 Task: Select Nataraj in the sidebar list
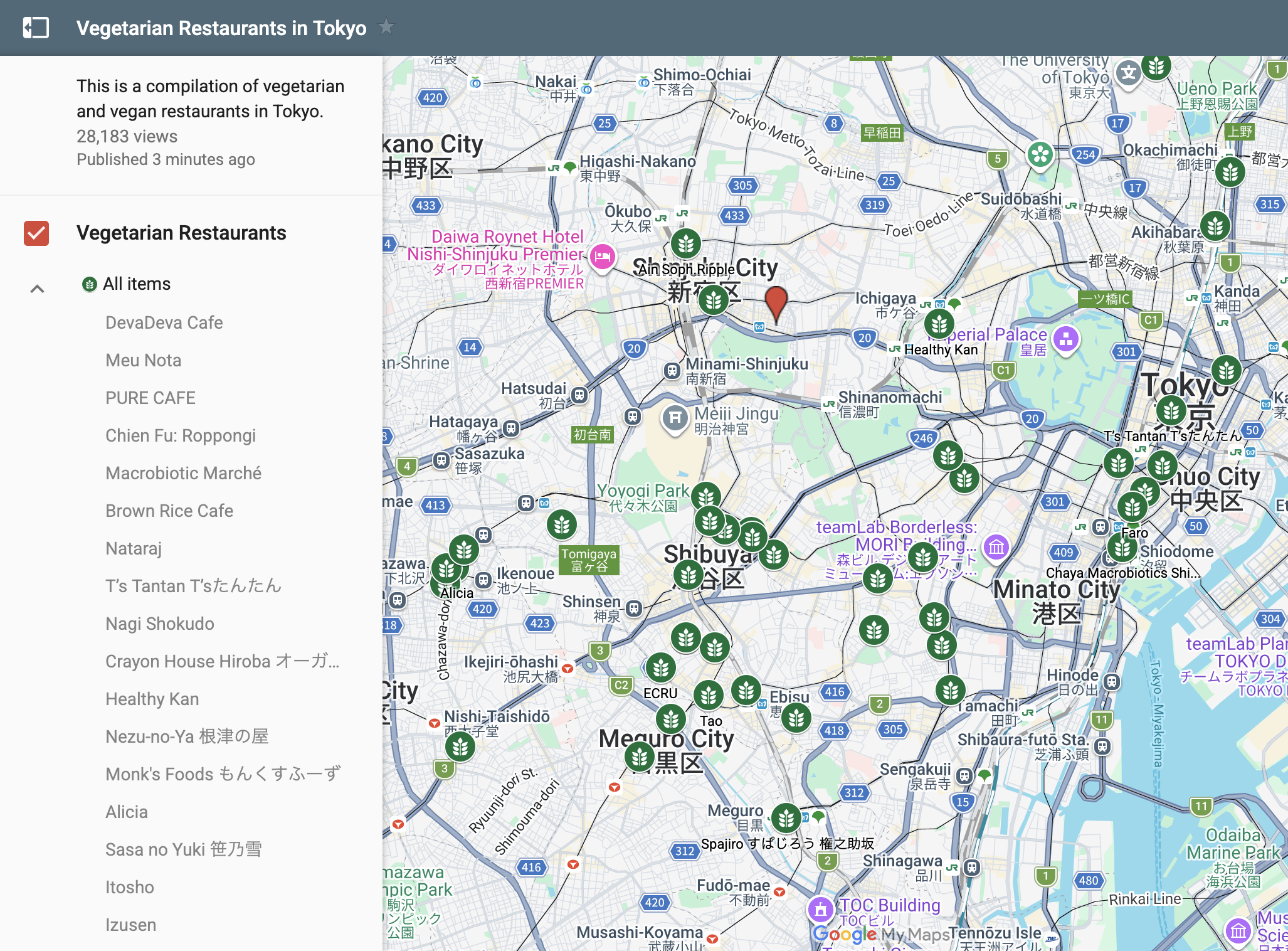[134, 548]
